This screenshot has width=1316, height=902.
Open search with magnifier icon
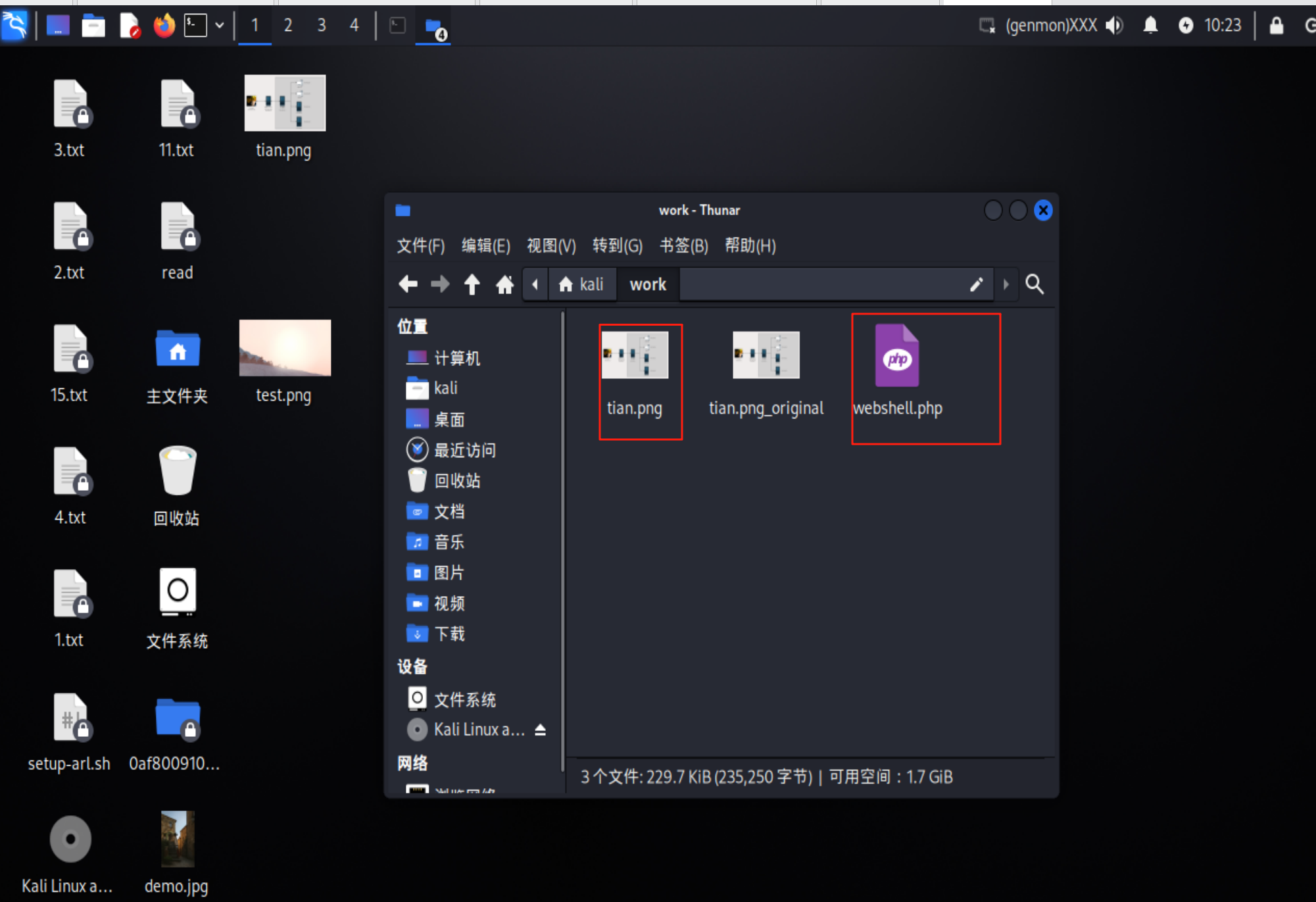(1035, 284)
